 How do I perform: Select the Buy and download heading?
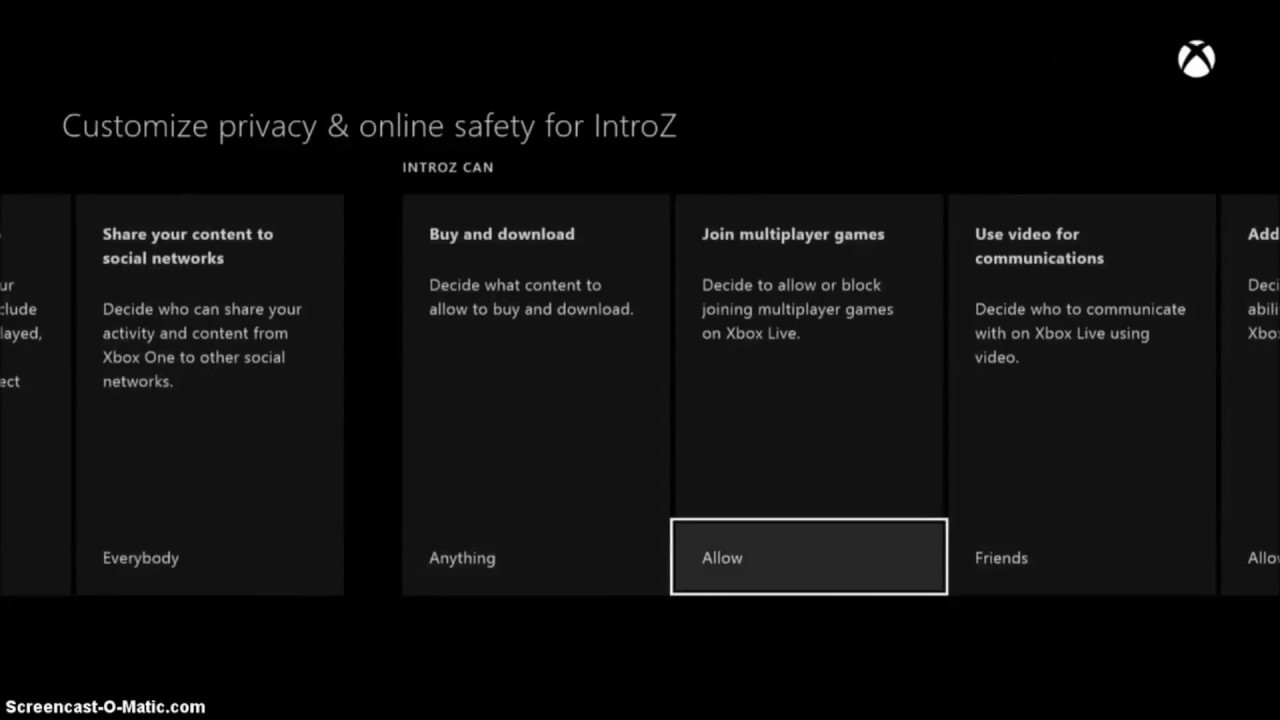(502, 234)
